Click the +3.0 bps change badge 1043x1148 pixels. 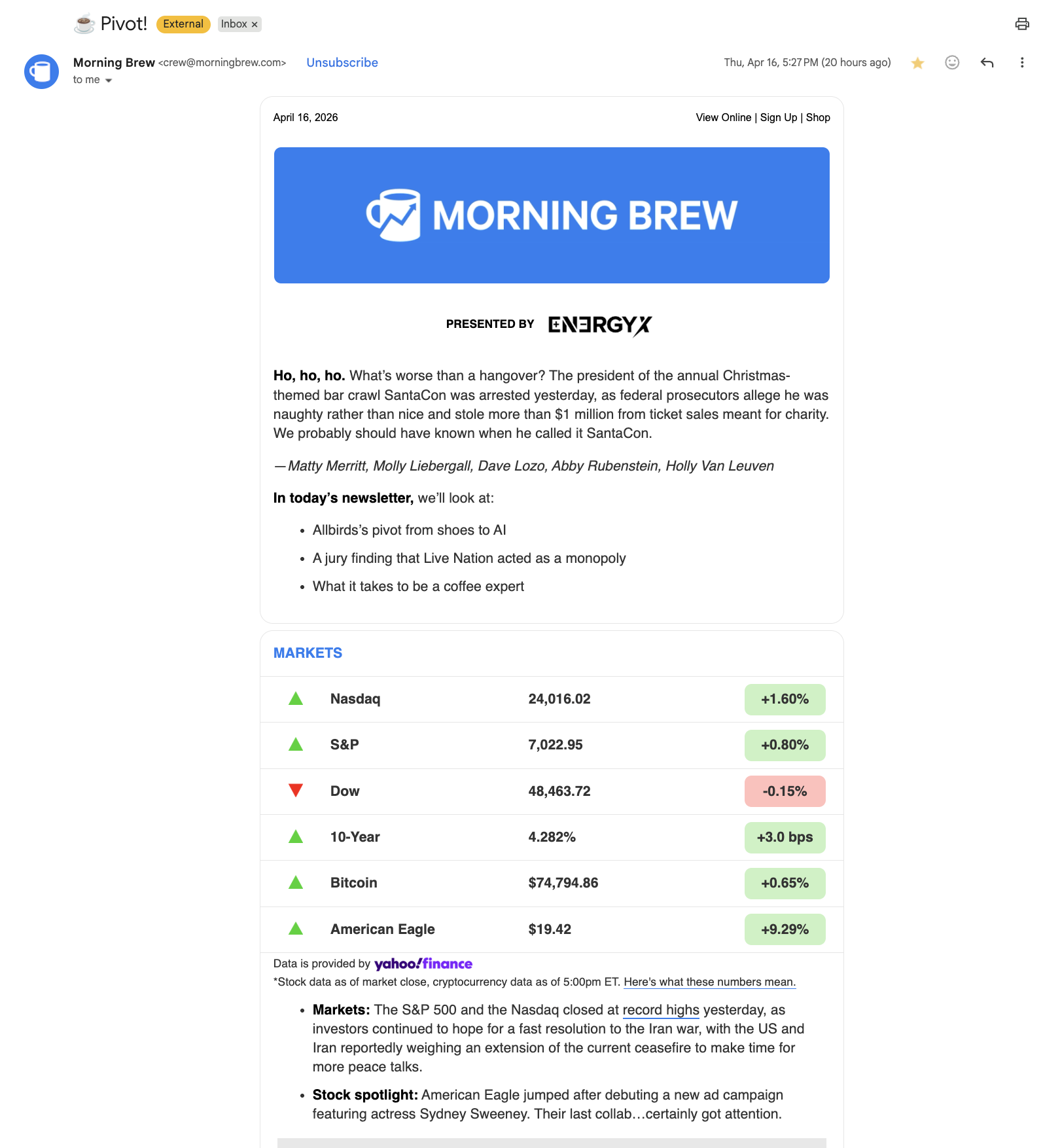coord(785,838)
